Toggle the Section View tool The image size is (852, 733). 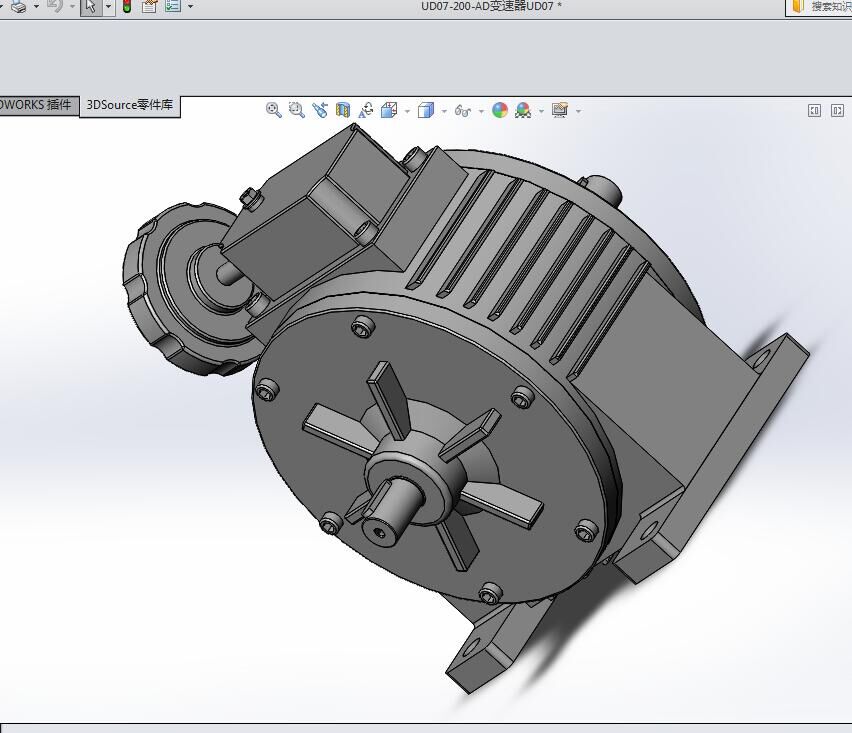342,110
